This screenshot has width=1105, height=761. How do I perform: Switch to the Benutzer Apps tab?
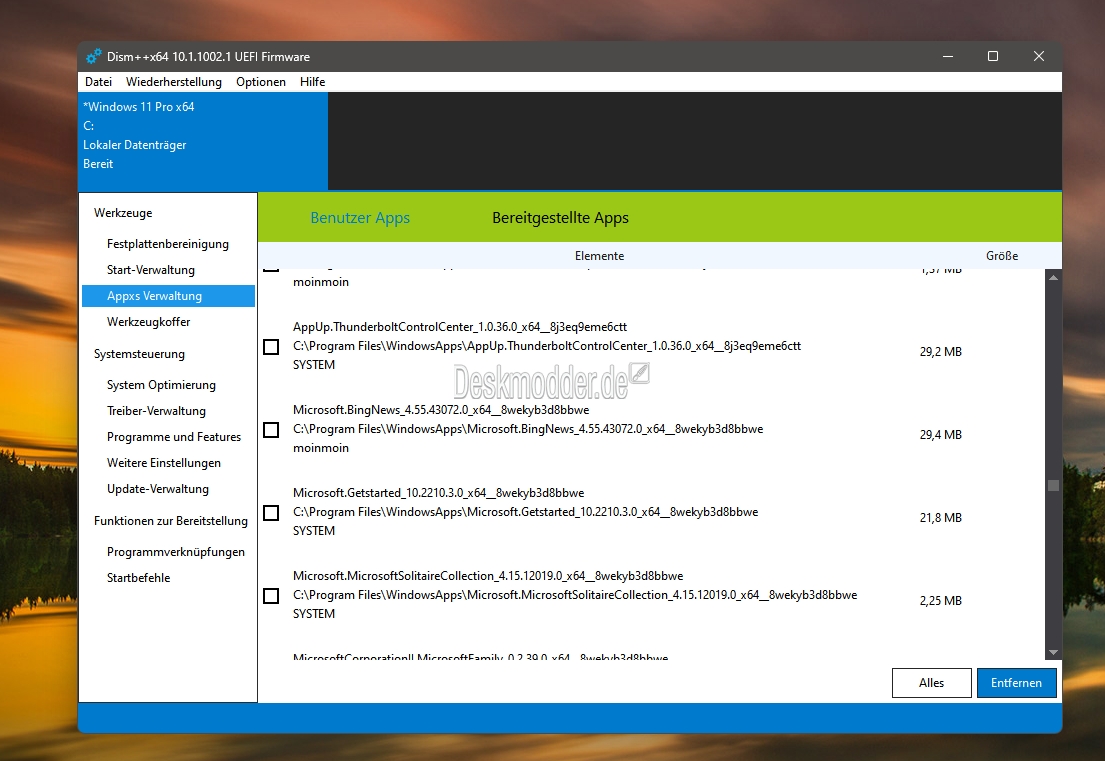(360, 218)
